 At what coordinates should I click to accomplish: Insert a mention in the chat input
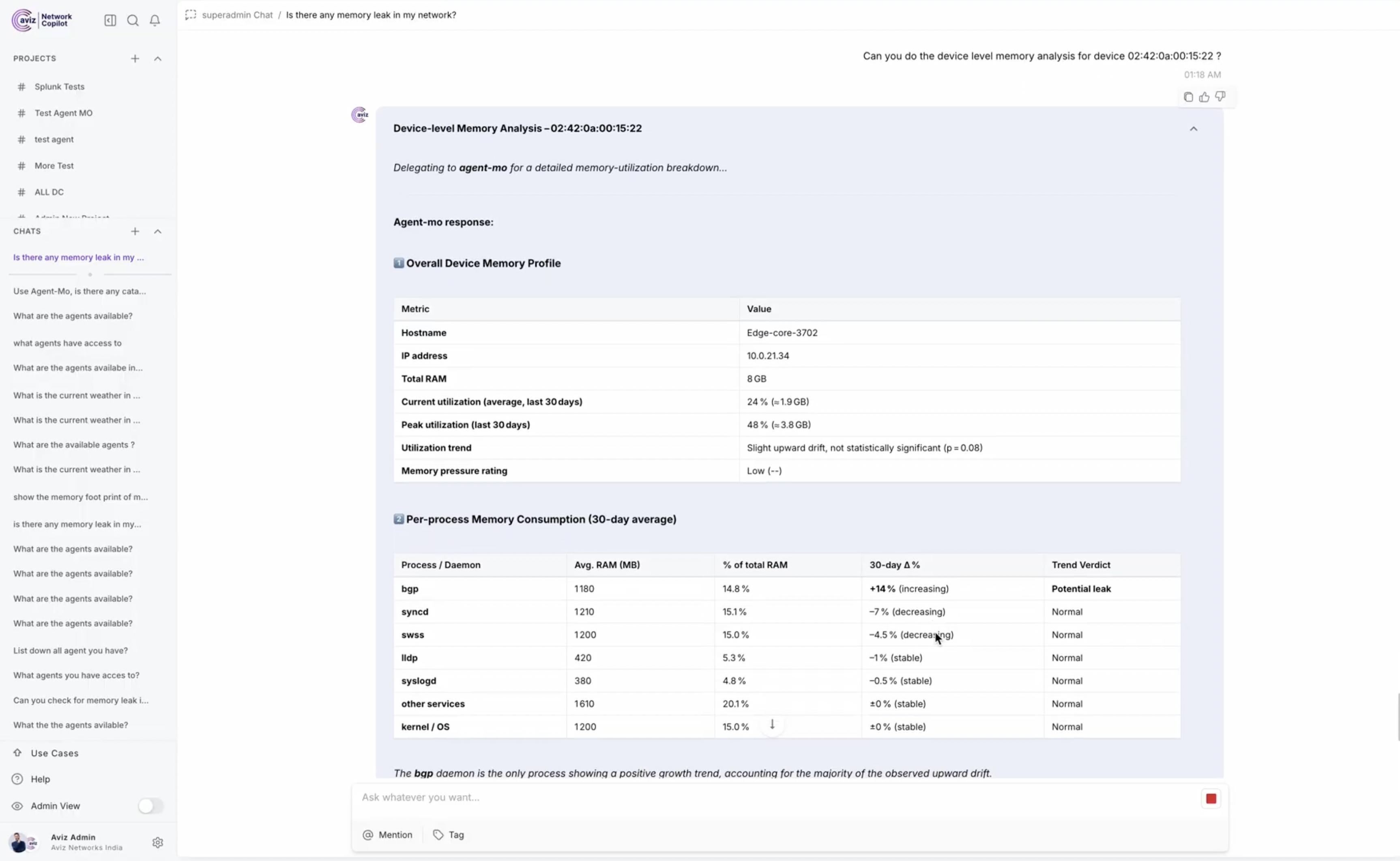click(388, 834)
